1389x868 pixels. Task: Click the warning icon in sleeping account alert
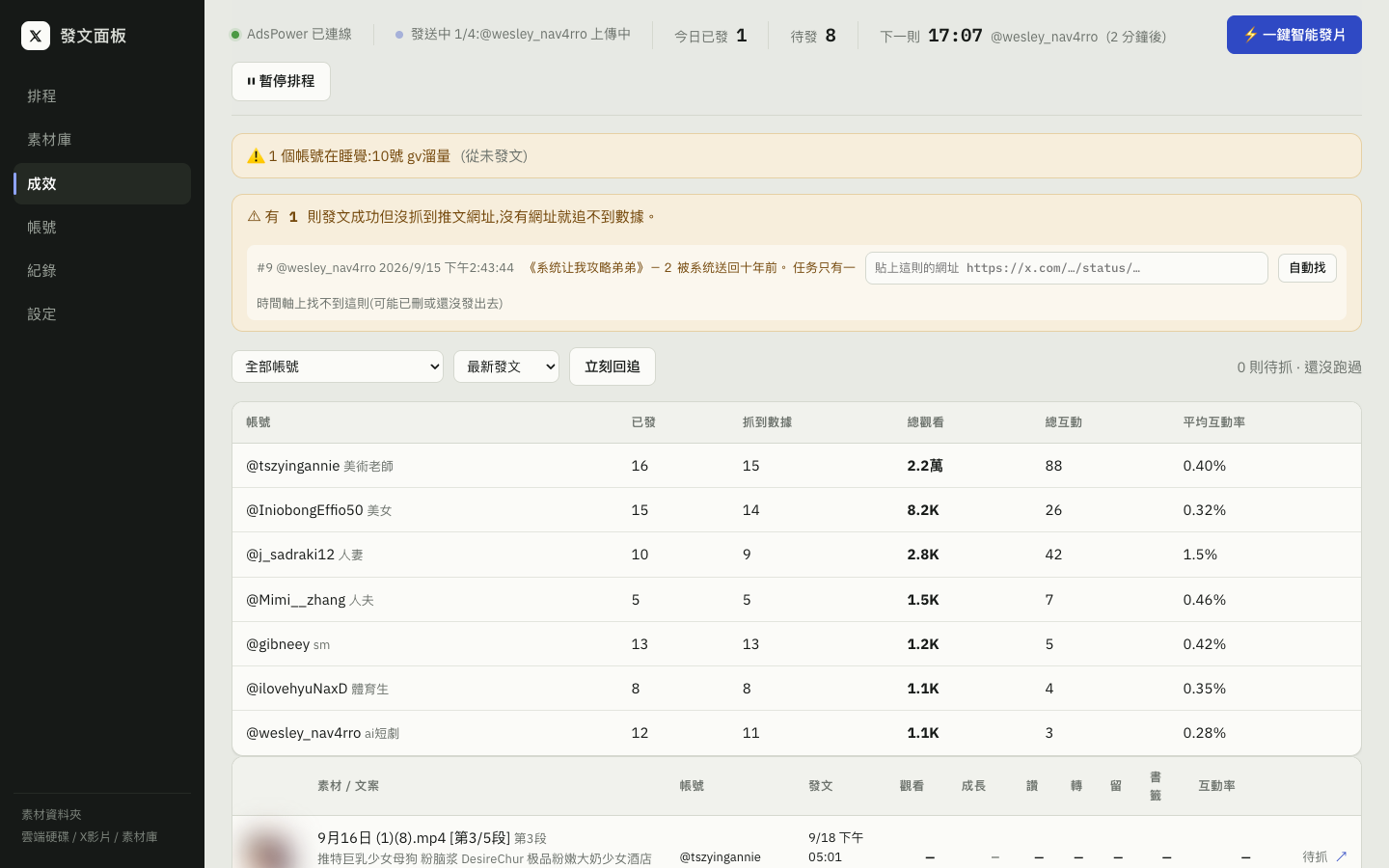[x=256, y=156]
